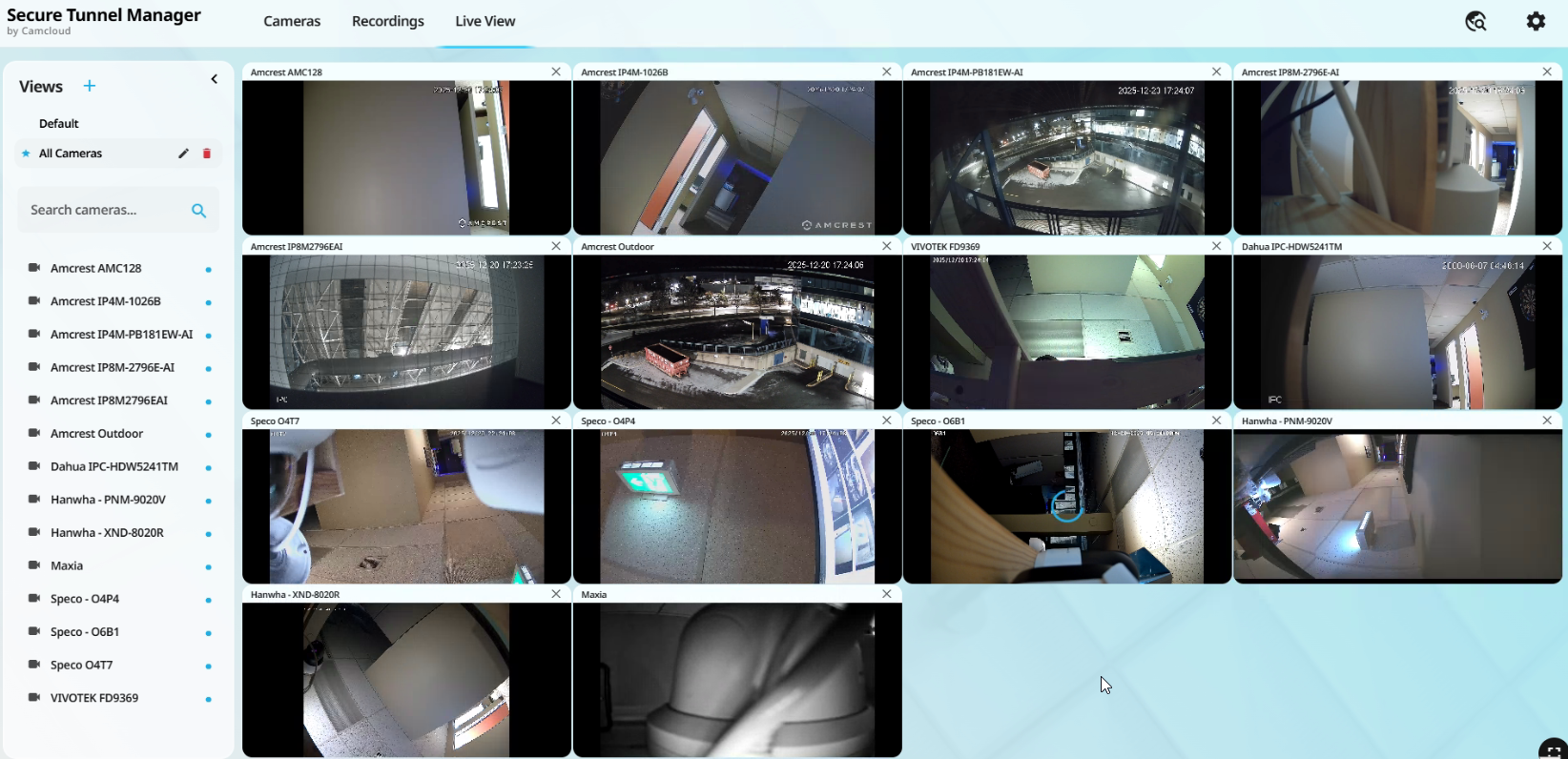Close the Dahua IPC-HDW5241TM video tile
Screen dimensions: 1568x759
[1547, 246]
